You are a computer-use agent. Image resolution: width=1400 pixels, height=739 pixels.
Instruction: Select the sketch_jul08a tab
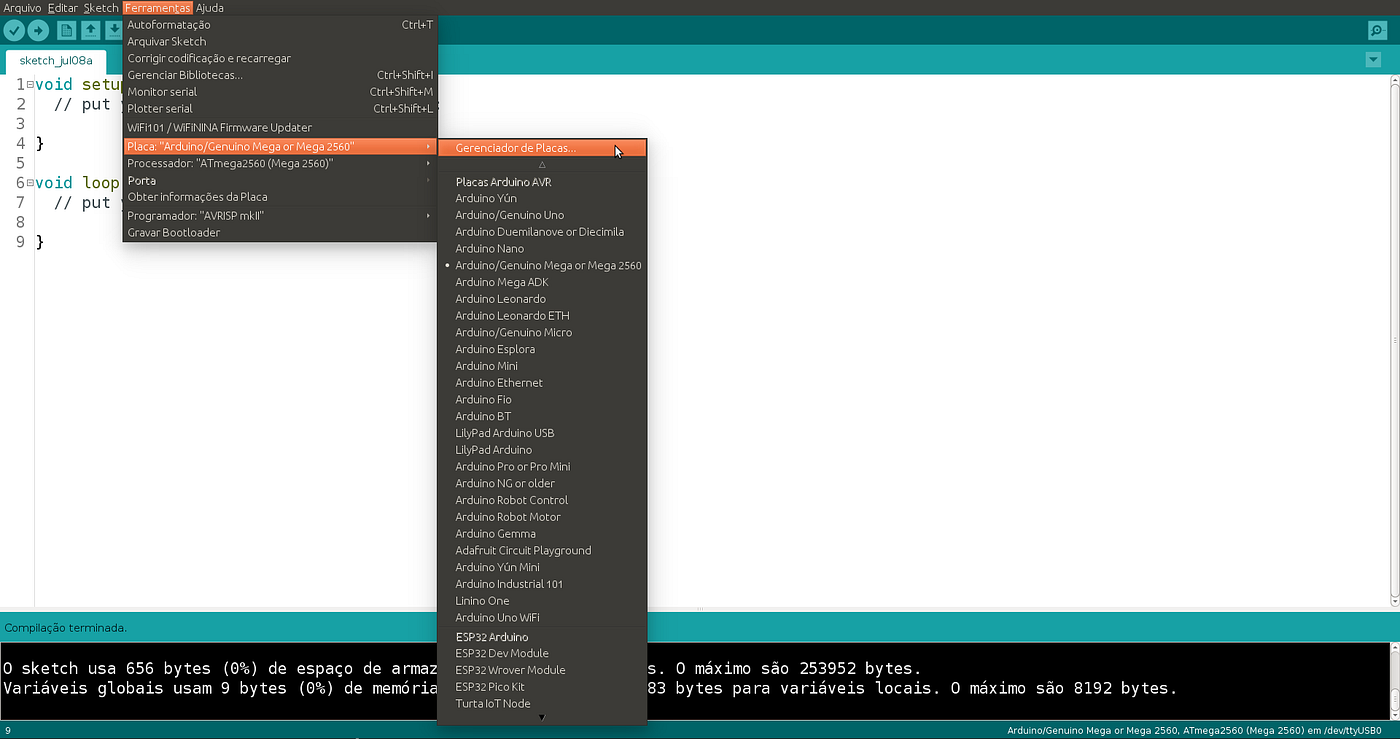55,60
